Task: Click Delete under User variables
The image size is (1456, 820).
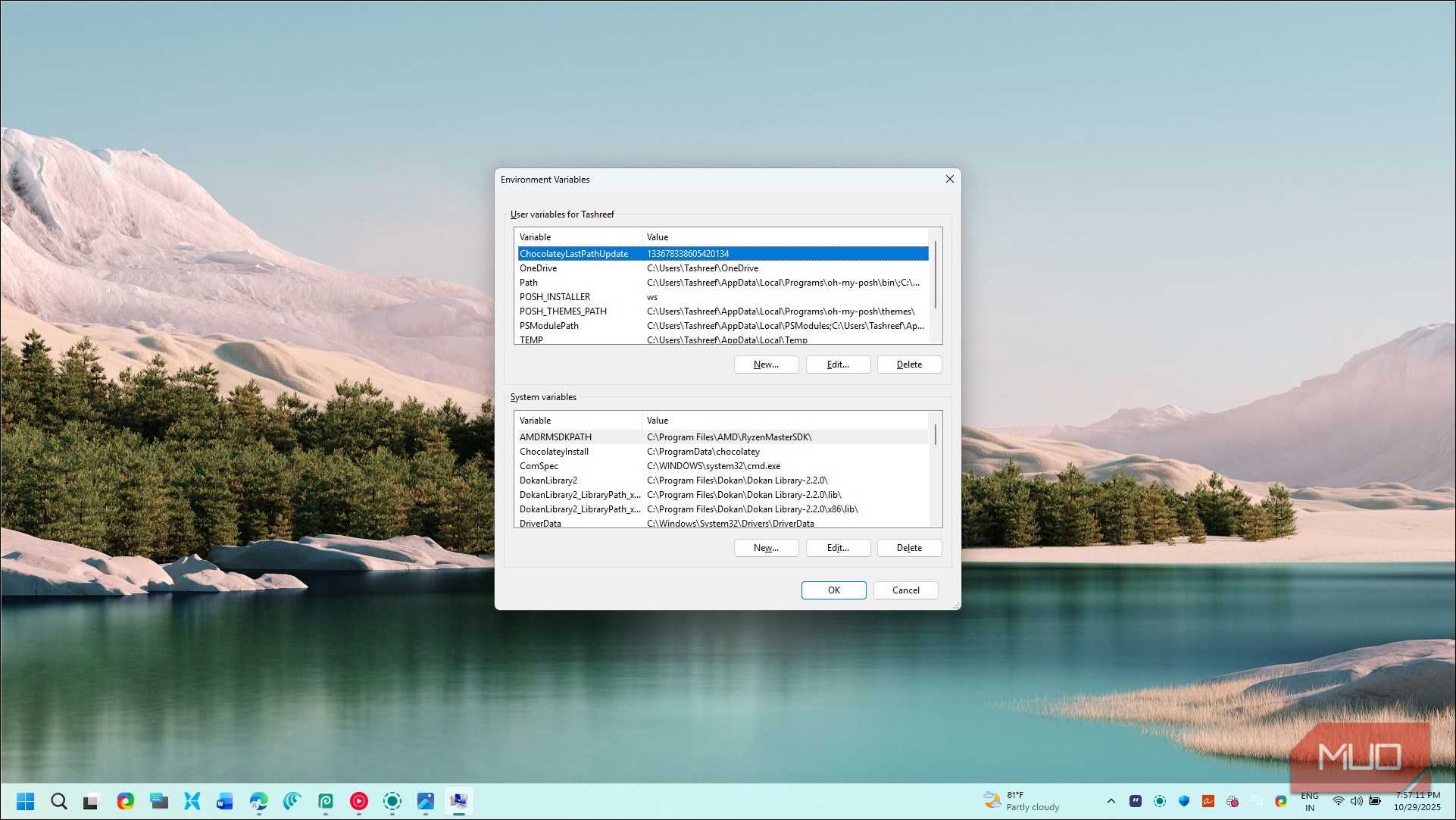Action: pyautogui.click(x=909, y=365)
